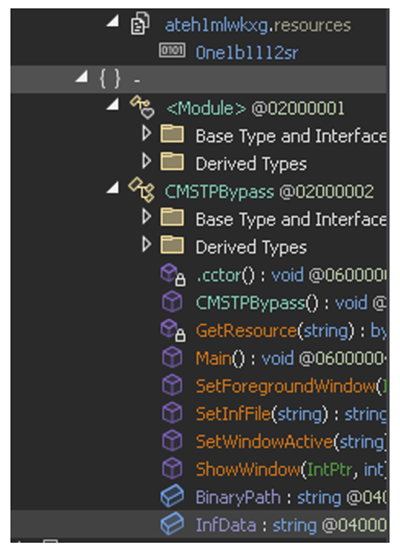Click the 0101 binary resource icon
Viewport: 400px width, 548px height.
click(x=172, y=51)
